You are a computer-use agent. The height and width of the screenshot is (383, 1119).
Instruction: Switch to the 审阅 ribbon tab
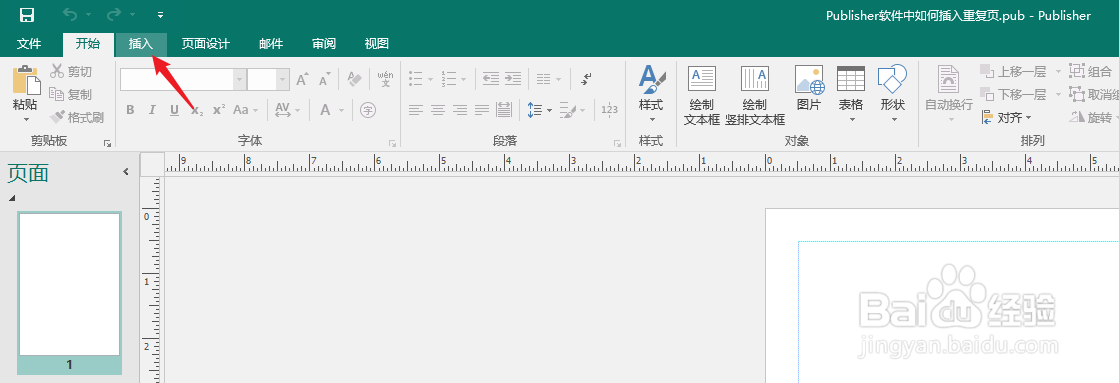point(324,44)
